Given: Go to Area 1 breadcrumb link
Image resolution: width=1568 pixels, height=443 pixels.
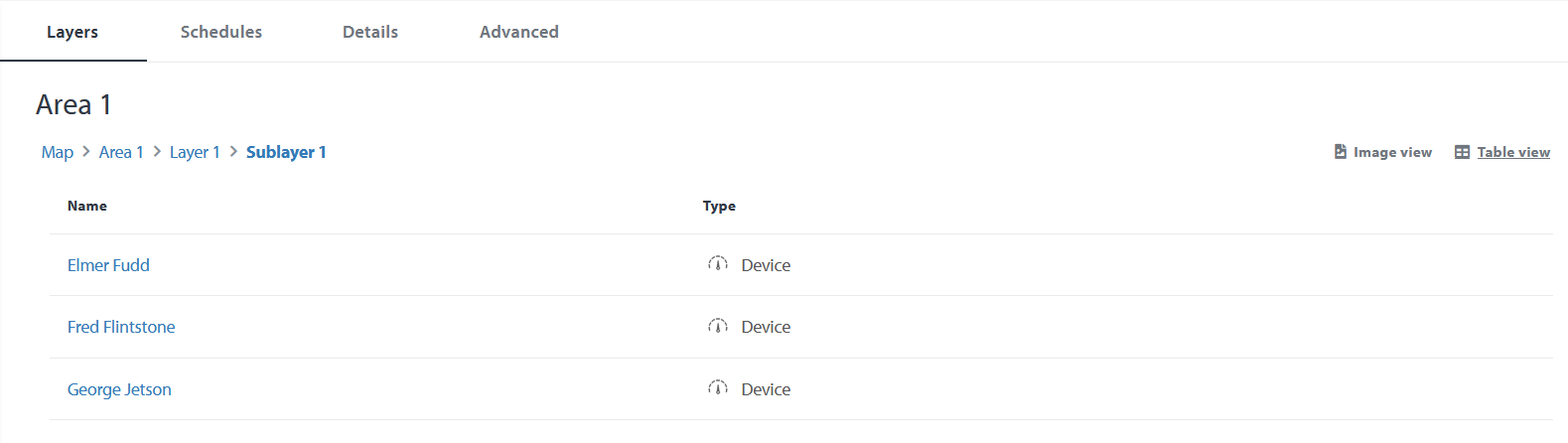Looking at the screenshot, I should (121, 152).
